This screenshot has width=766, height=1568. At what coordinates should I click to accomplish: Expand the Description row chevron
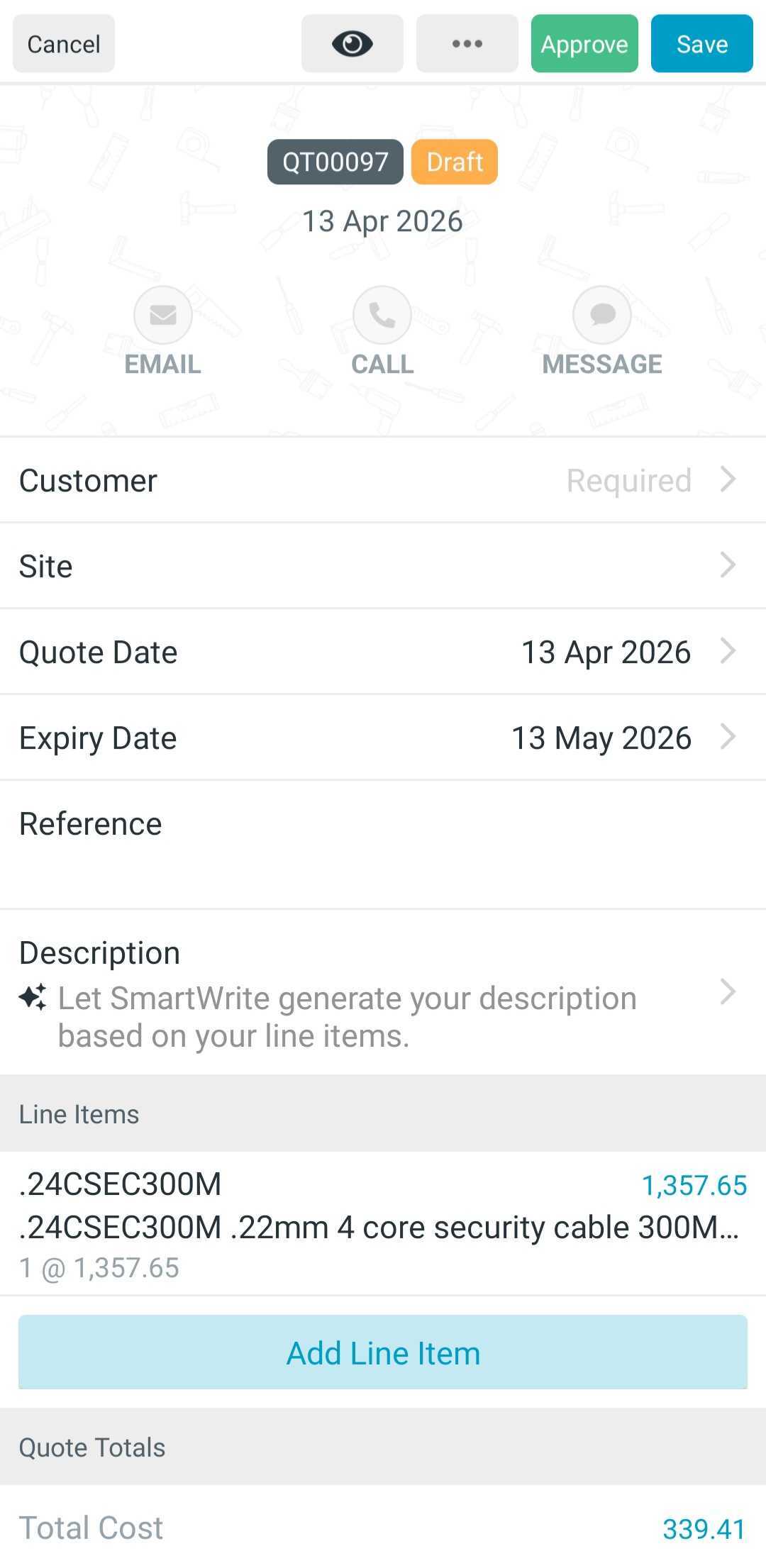[728, 991]
